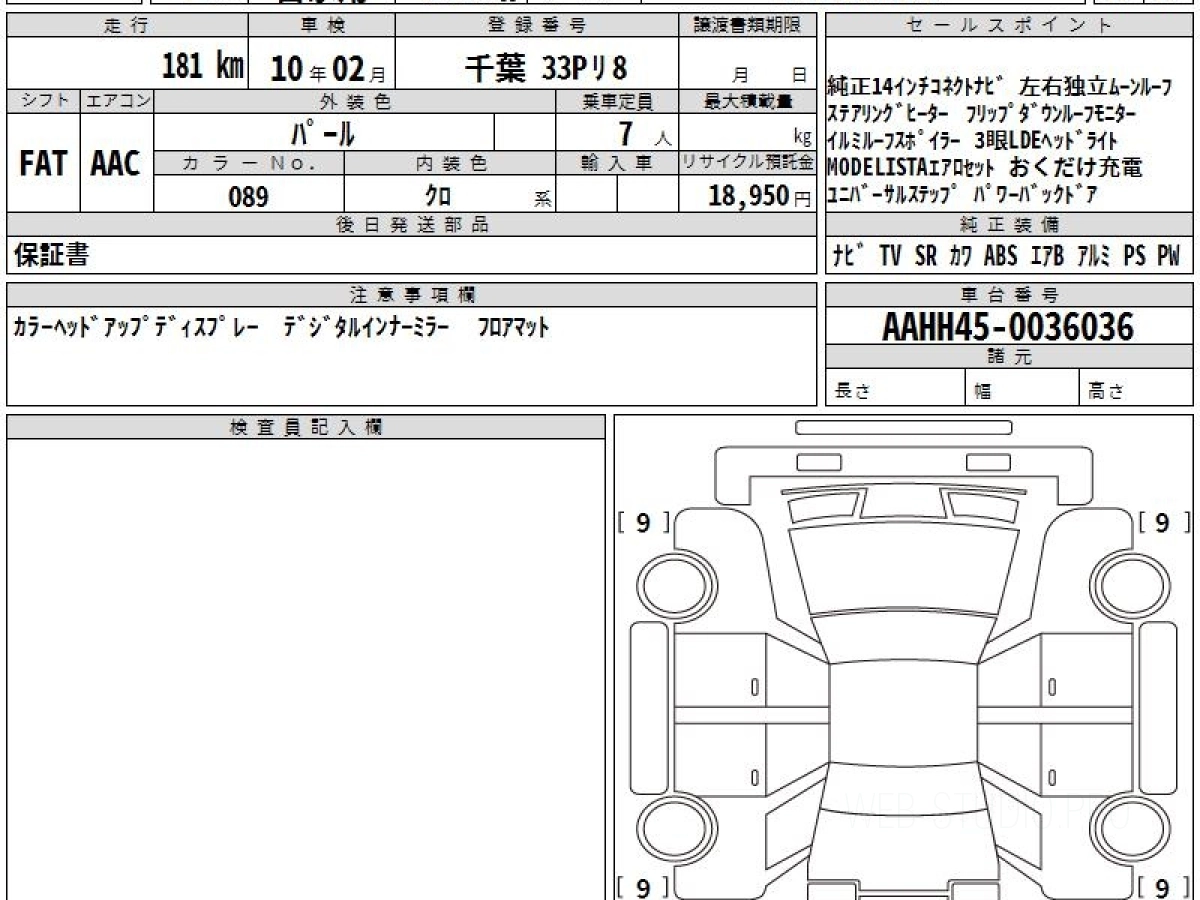Select equipment code "SR"
Screen dimensions: 1200x900
pyautogui.click(x=926, y=256)
